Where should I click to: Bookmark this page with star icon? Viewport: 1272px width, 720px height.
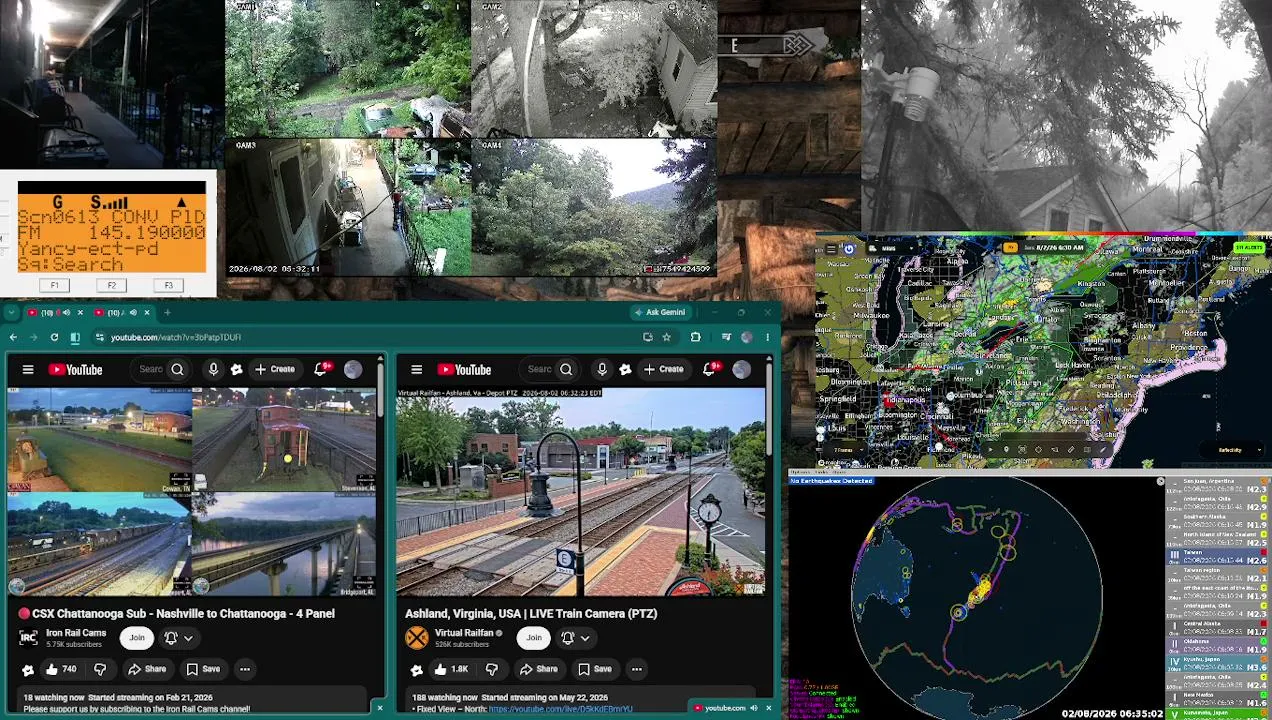667,337
